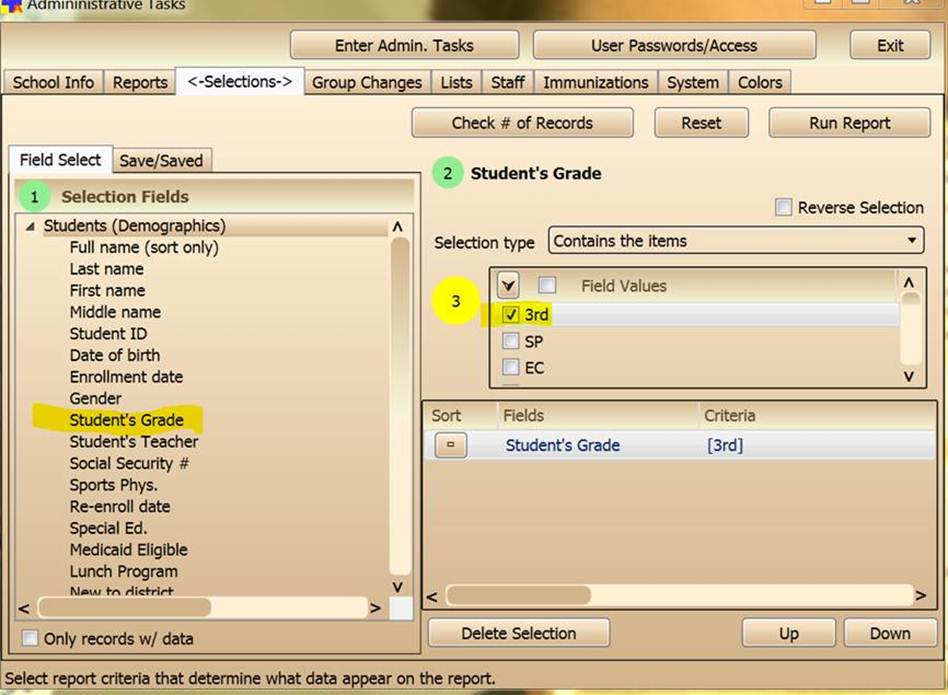Click the Run Report button
The image size is (948, 695).
click(x=849, y=123)
